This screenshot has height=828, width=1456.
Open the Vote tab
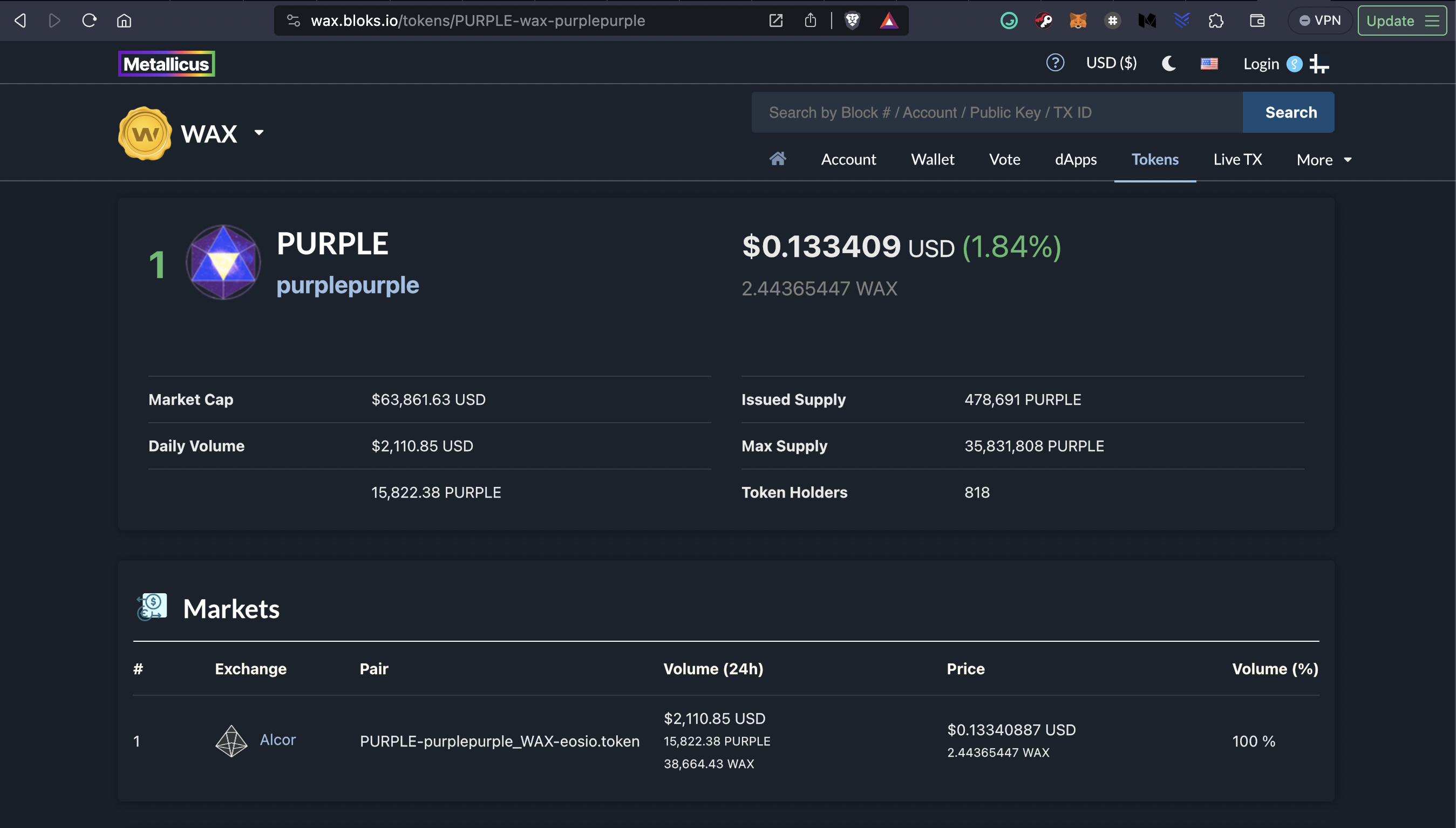click(1005, 160)
